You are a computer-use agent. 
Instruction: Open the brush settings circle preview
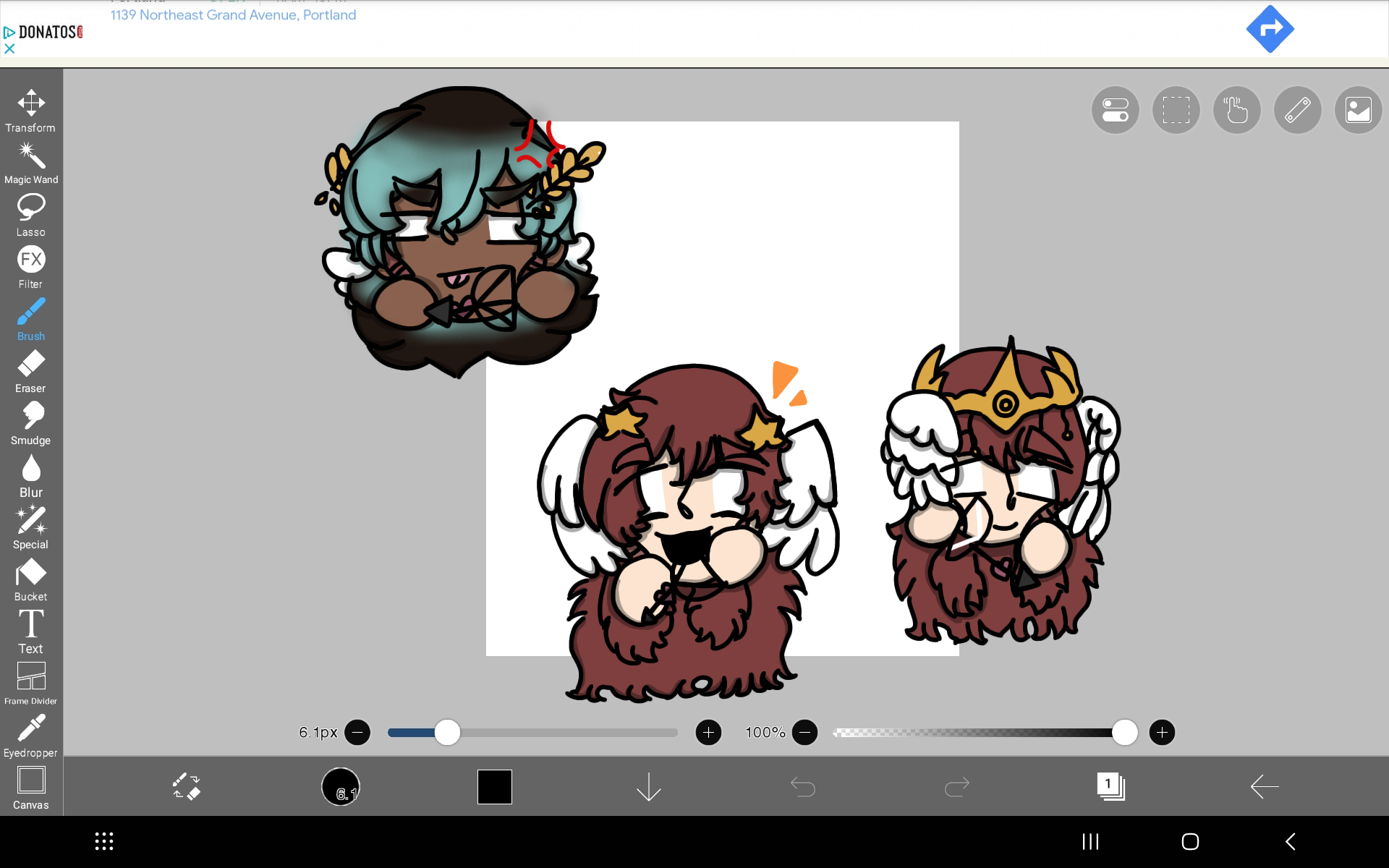341,786
